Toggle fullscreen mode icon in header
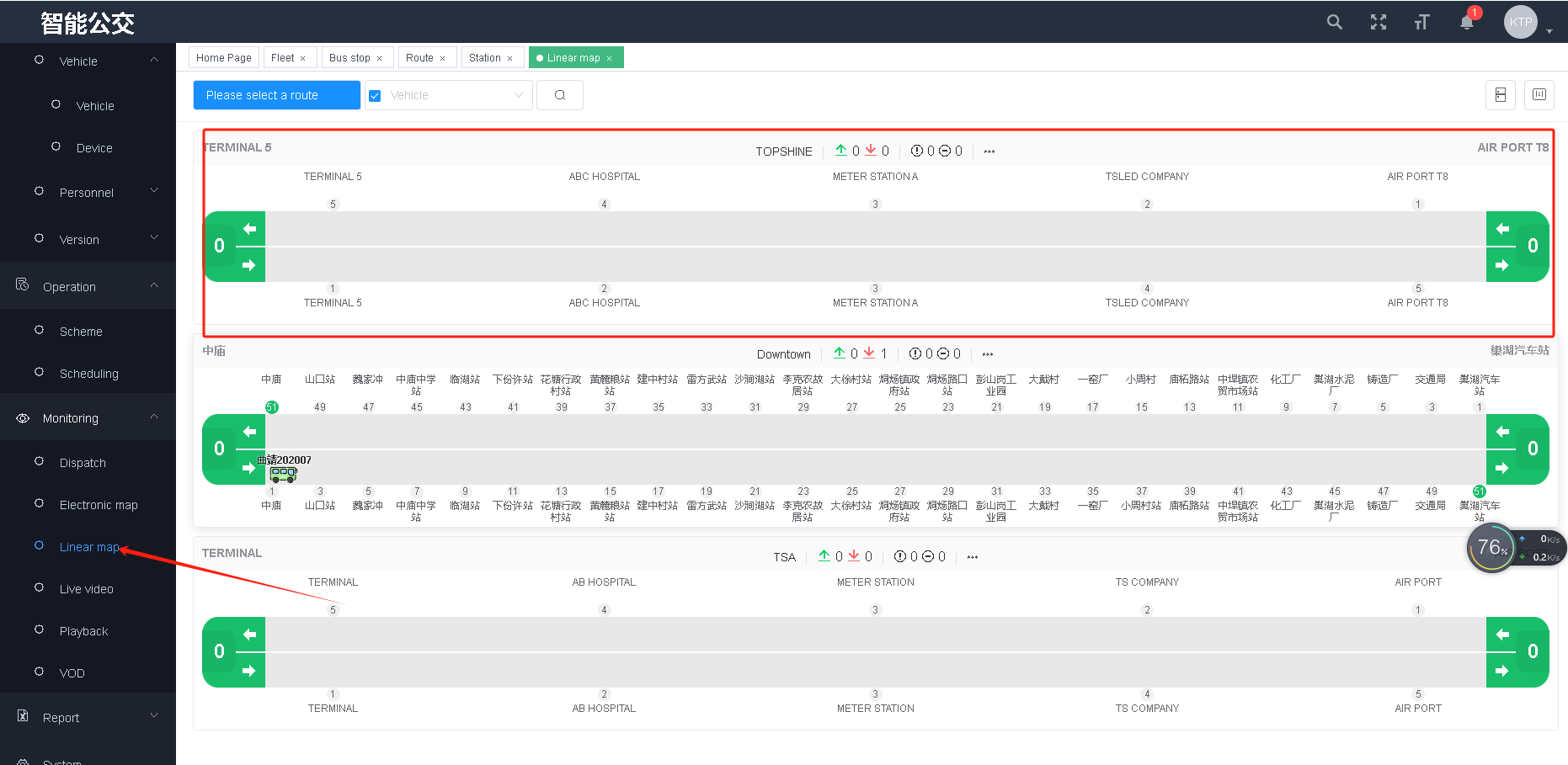Image resolution: width=1568 pixels, height=765 pixels. 1378,22
